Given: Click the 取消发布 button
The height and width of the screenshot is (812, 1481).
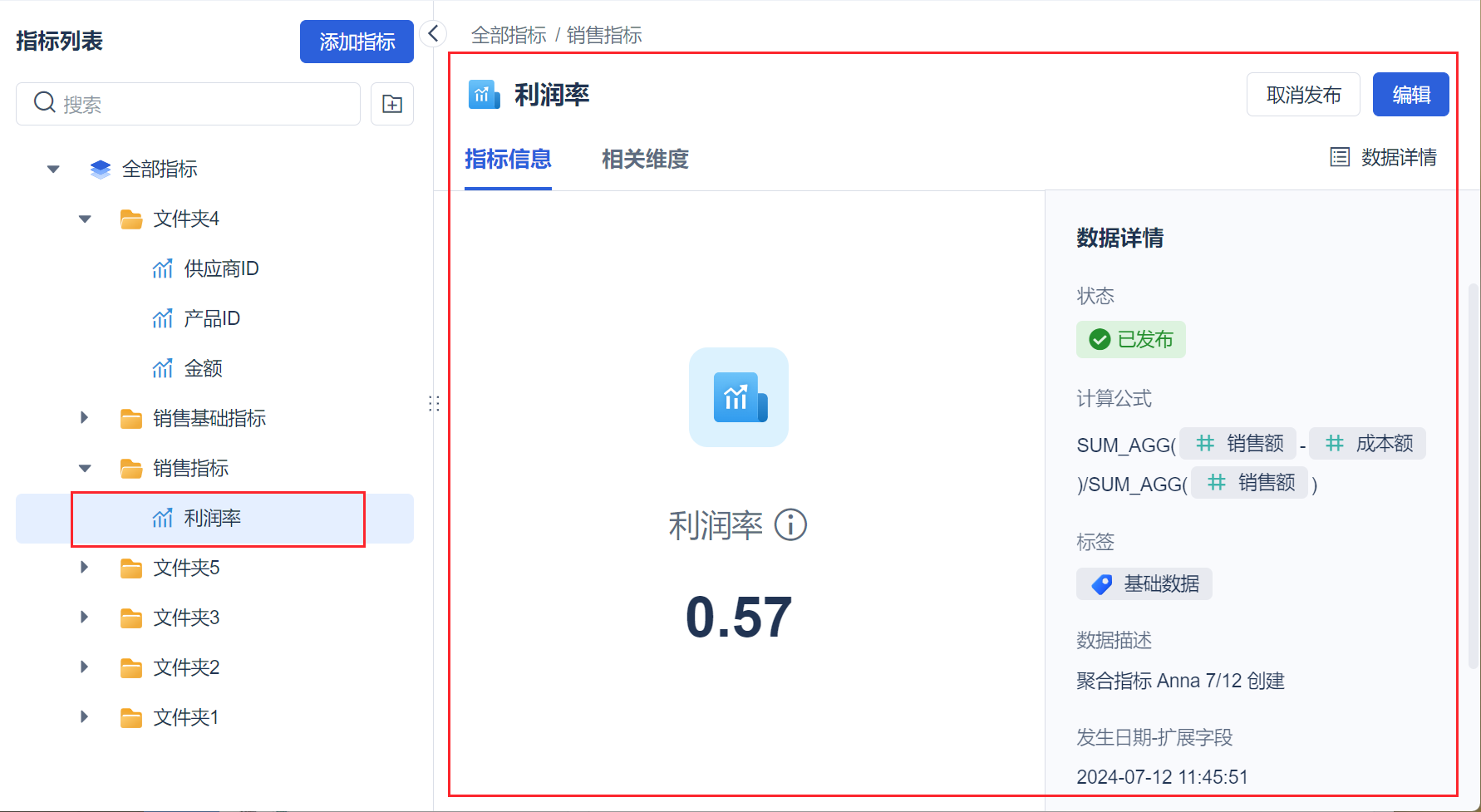Looking at the screenshot, I should 1303,95.
